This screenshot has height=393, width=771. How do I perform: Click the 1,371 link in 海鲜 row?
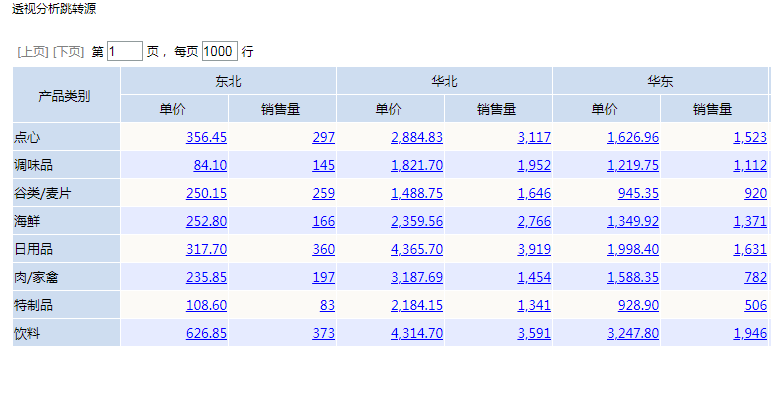(750, 221)
